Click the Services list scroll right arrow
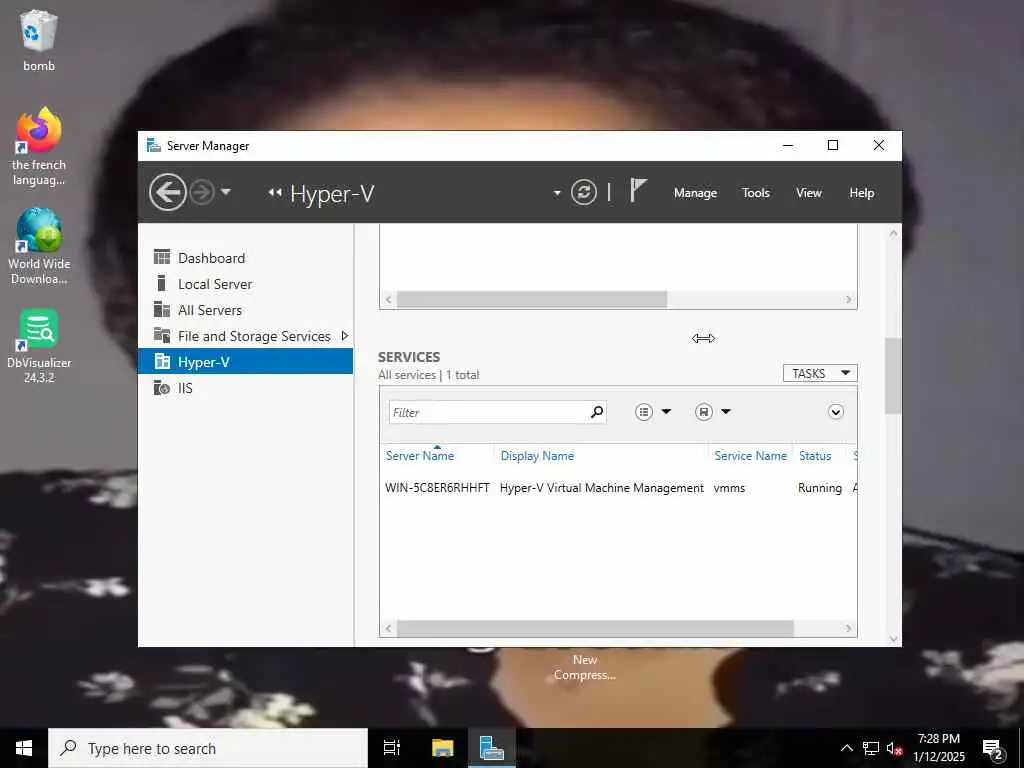The image size is (1024, 768). click(x=848, y=628)
